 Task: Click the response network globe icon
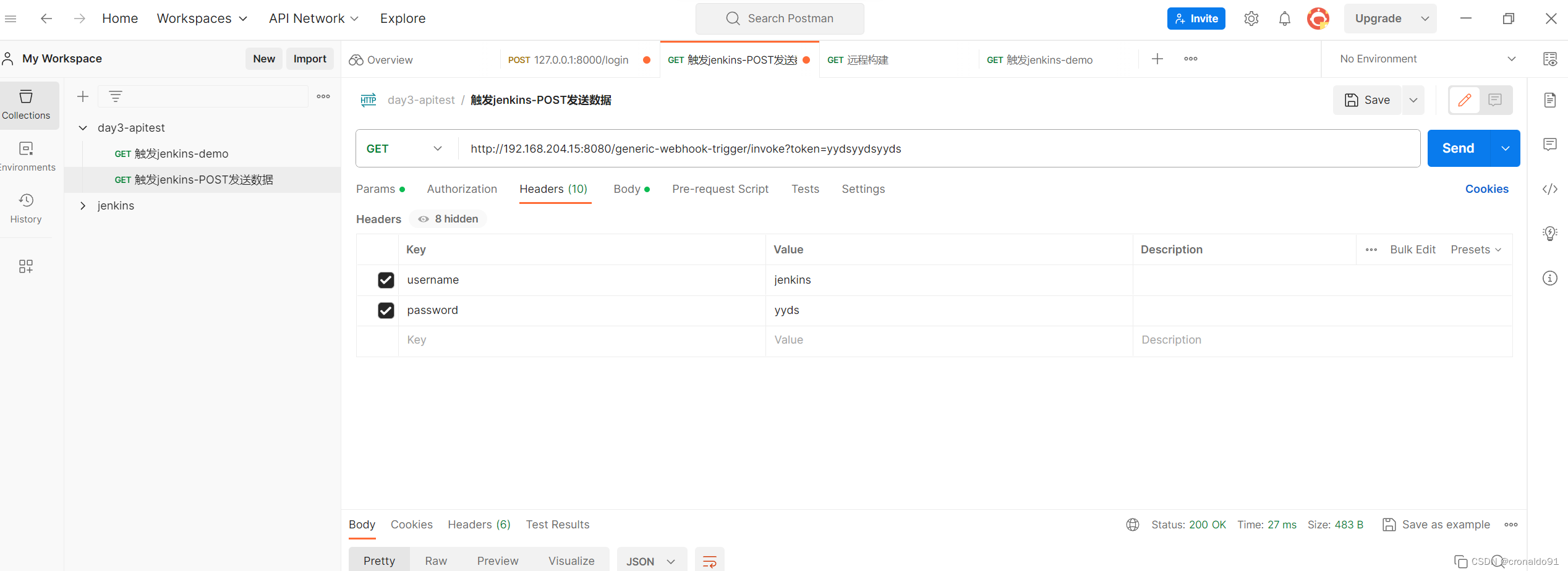pos(1133,525)
